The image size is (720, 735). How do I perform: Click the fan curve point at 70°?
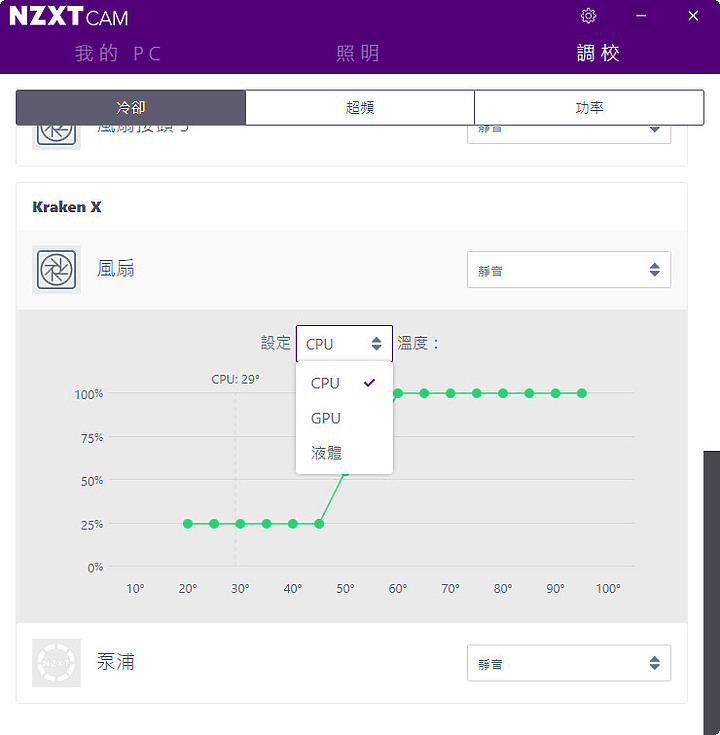pyautogui.click(x=450, y=393)
